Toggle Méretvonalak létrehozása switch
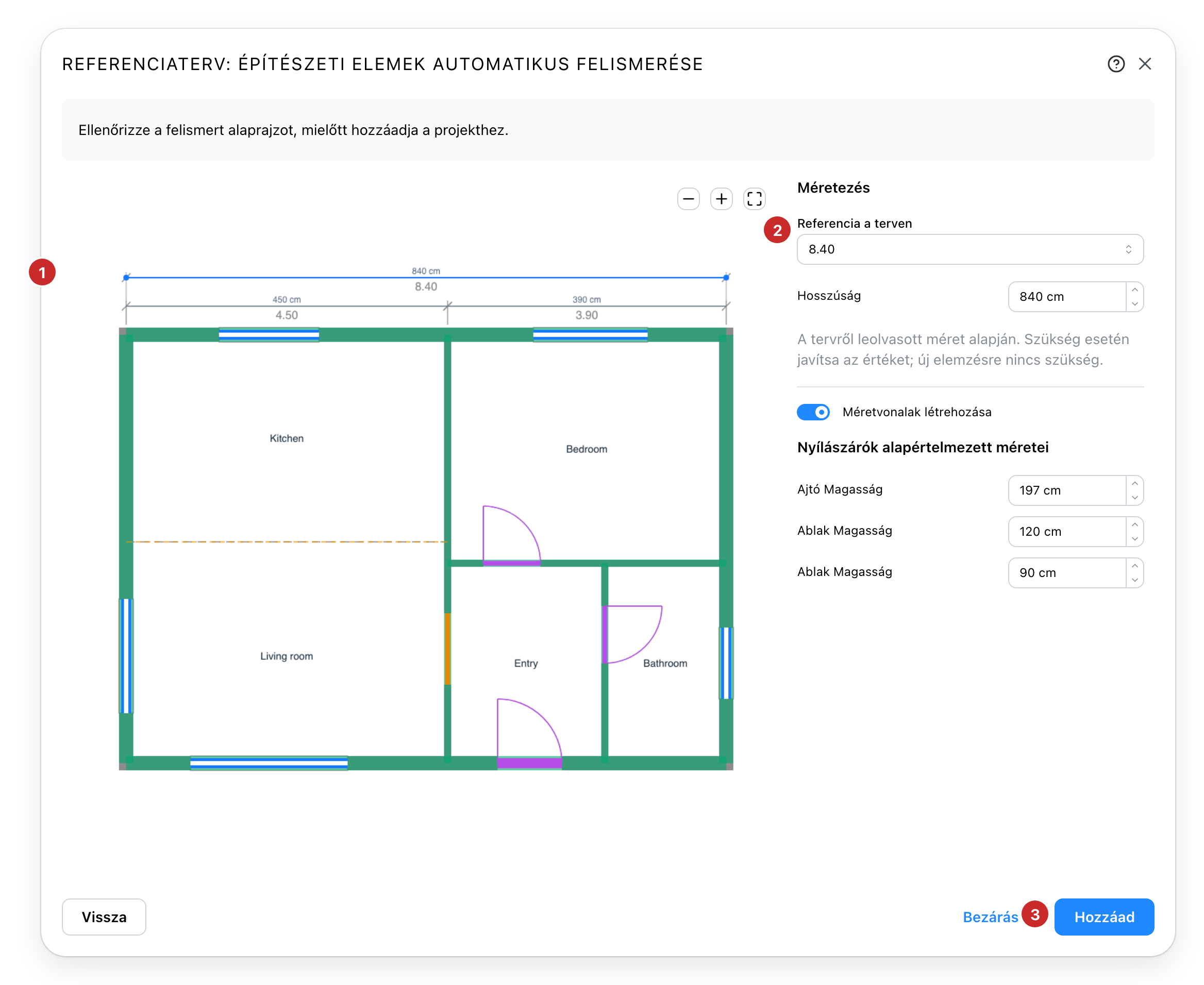 (x=813, y=412)
